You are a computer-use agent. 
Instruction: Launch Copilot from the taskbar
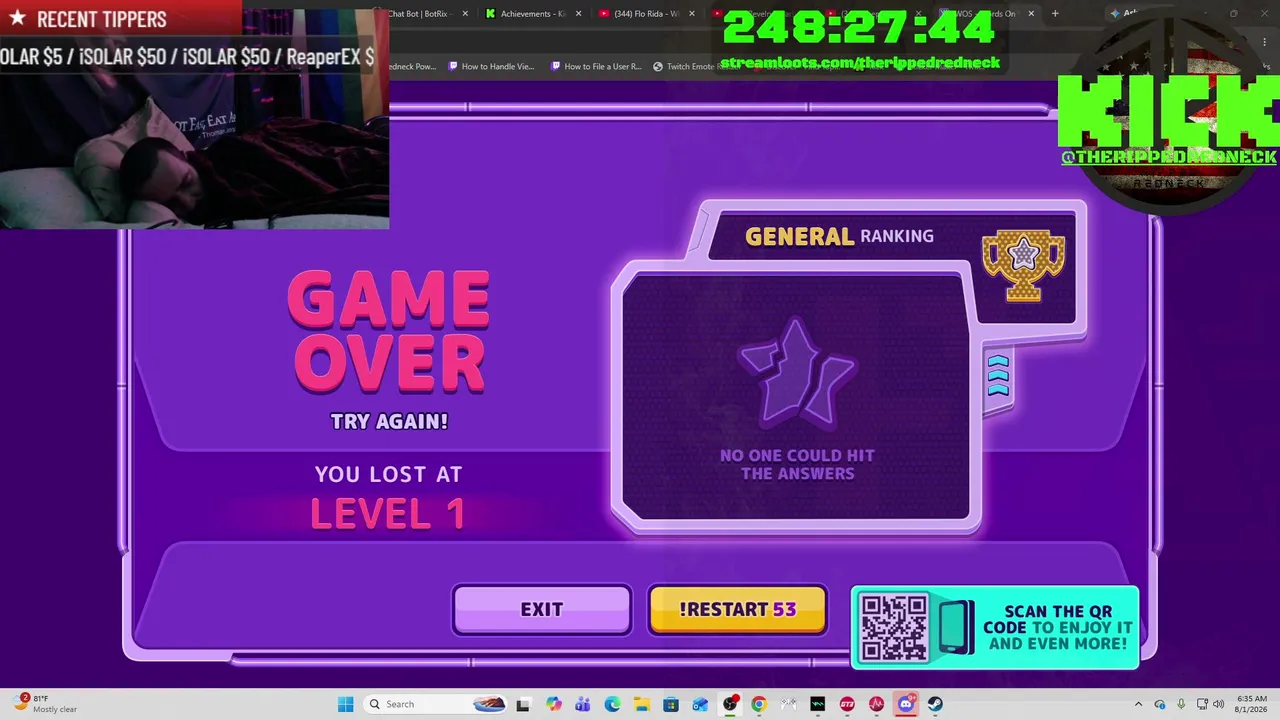coord(553,704)
